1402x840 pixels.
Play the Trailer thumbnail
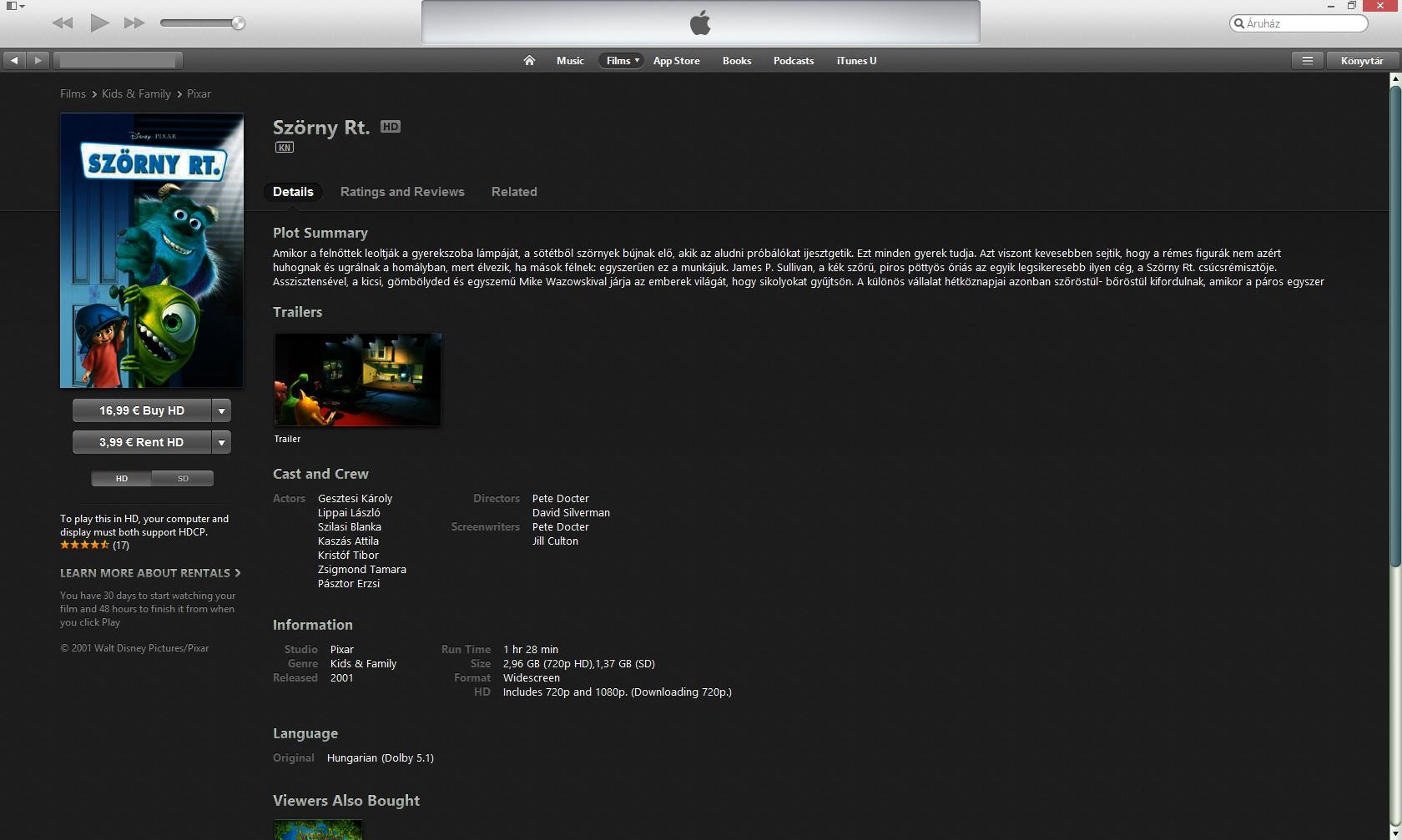[358, 380]
